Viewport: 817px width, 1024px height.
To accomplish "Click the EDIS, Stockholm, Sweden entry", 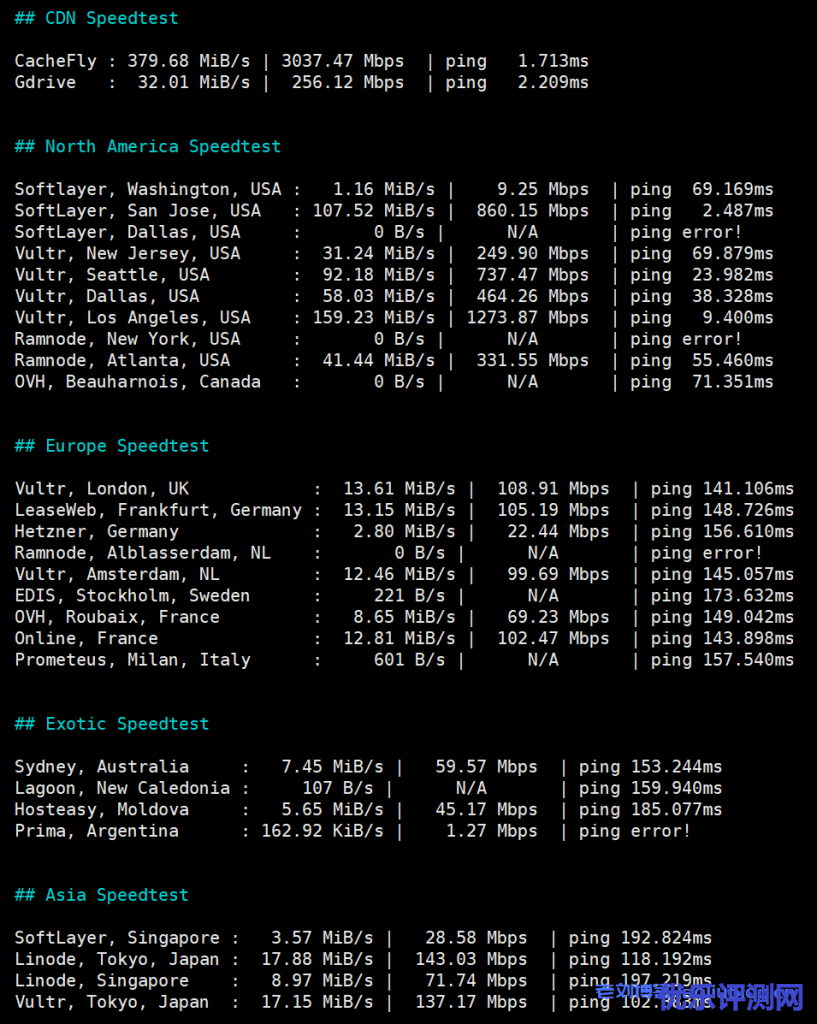I will (x=132, y=595).
